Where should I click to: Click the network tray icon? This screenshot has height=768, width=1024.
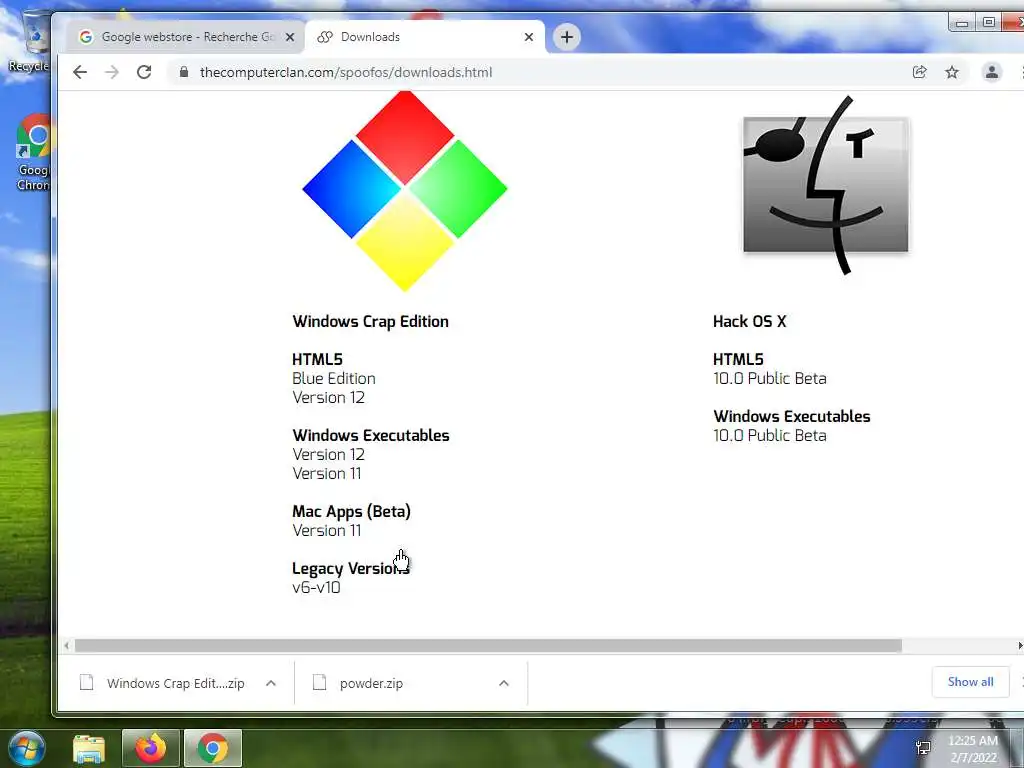coord(923,748)
